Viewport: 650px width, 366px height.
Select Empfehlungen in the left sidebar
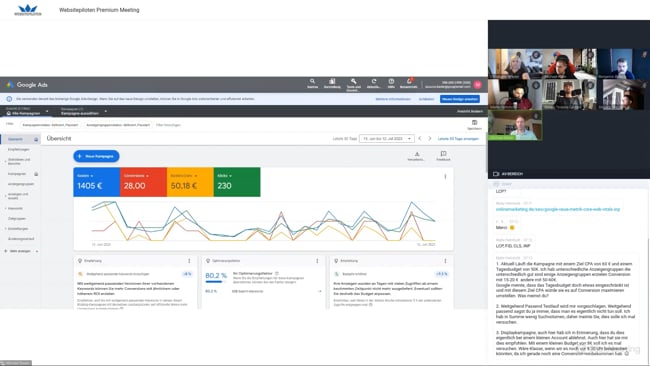(19, 149)
